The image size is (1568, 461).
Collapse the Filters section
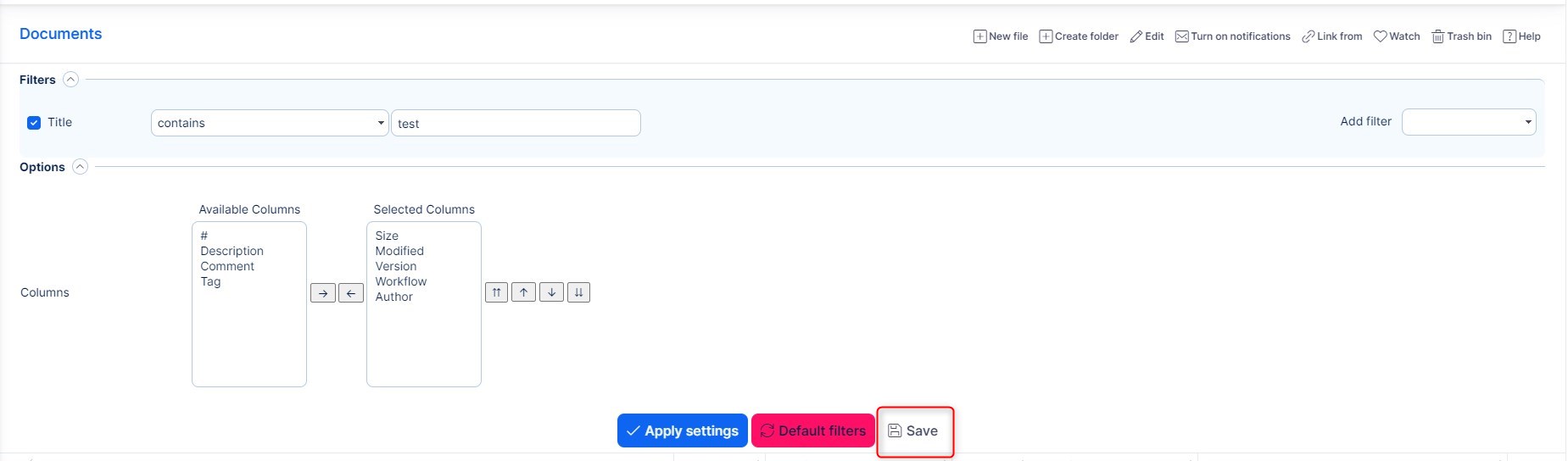[71, 80]
